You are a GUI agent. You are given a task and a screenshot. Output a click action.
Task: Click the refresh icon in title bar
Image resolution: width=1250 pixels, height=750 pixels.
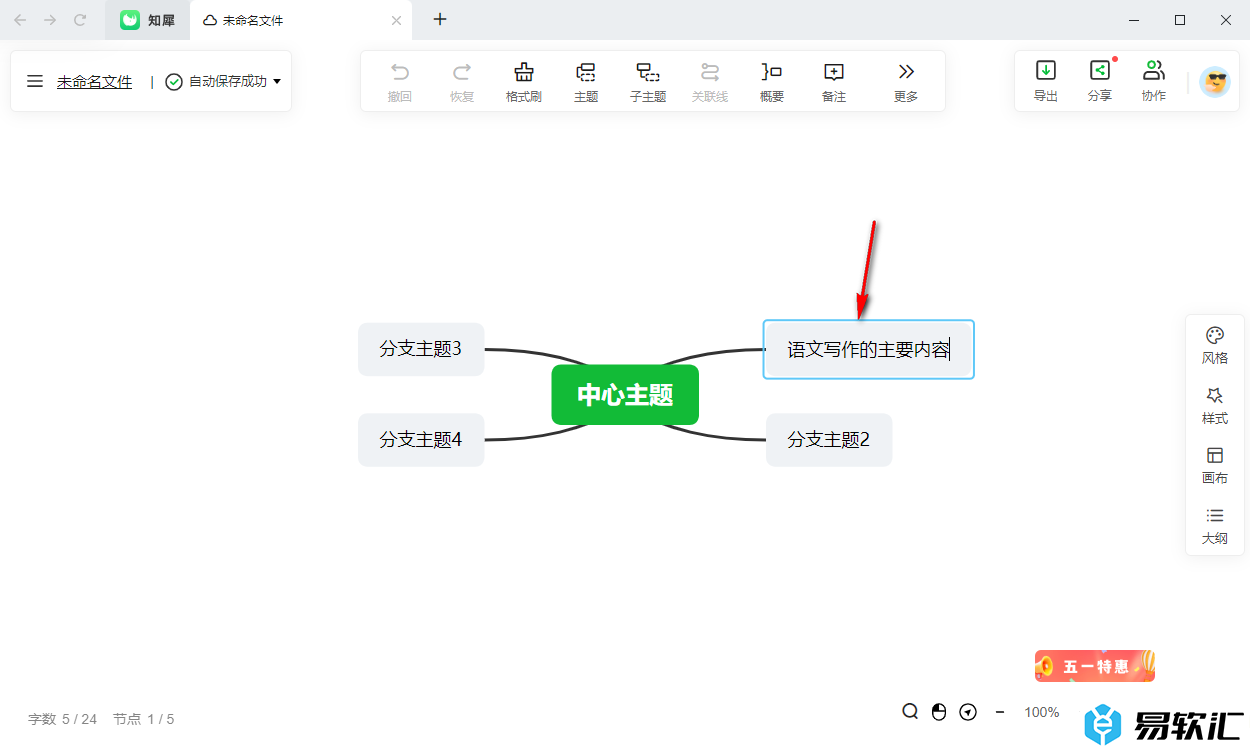click(81, 20)
